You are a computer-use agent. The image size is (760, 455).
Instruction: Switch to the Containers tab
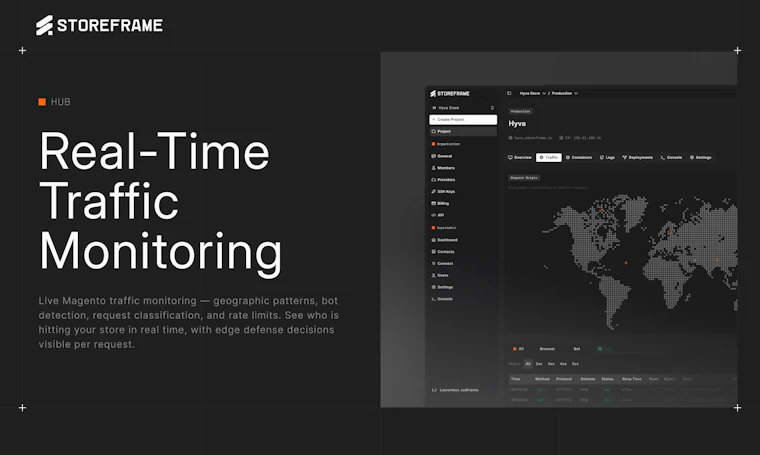[579, 157]
